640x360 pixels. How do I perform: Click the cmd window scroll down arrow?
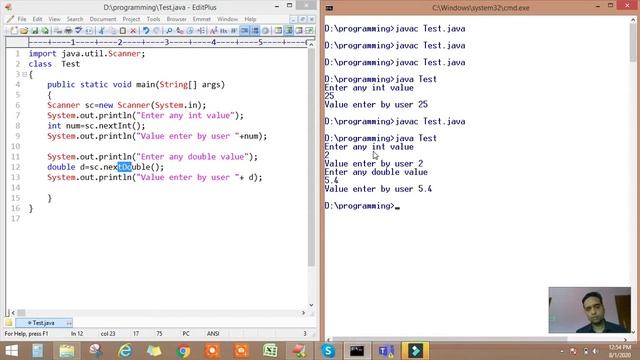click(x=633, y=332)
